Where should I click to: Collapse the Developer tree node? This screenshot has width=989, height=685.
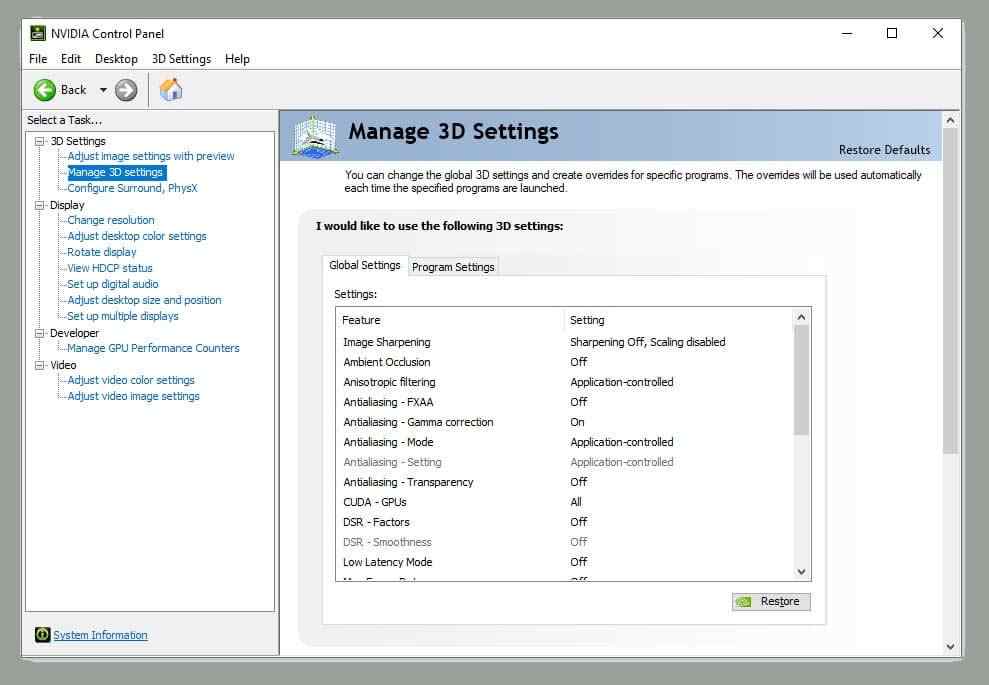click(x=39, y=332)
